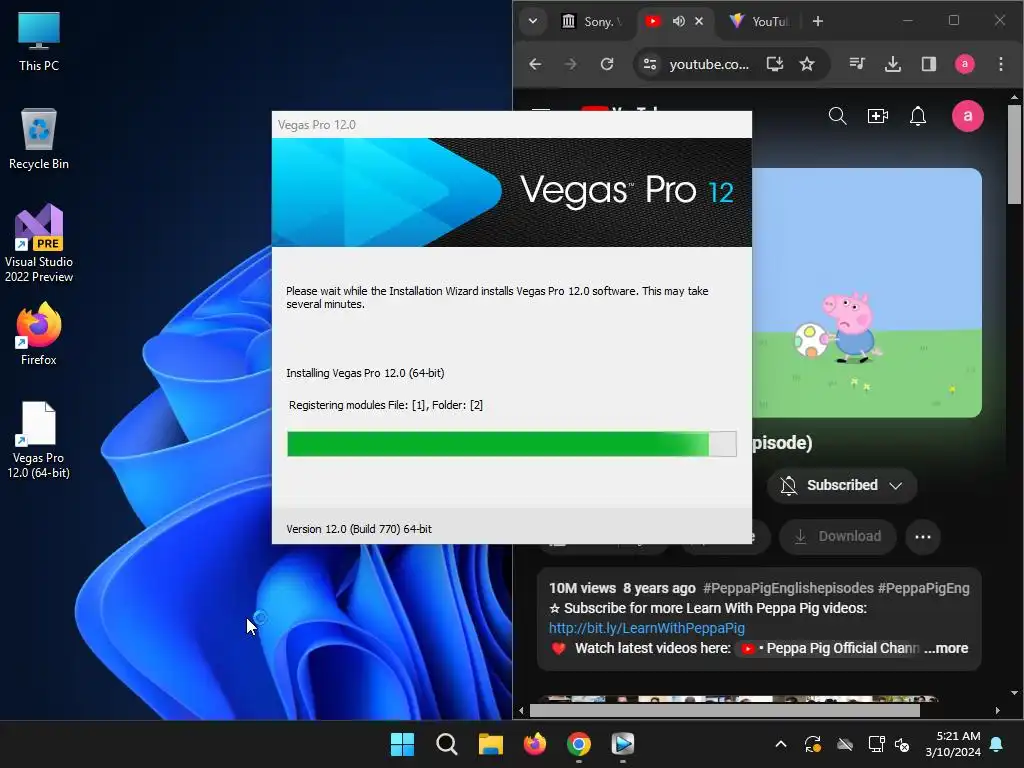Open the Recycle Bin desktop icon

(x=39, y=139)
